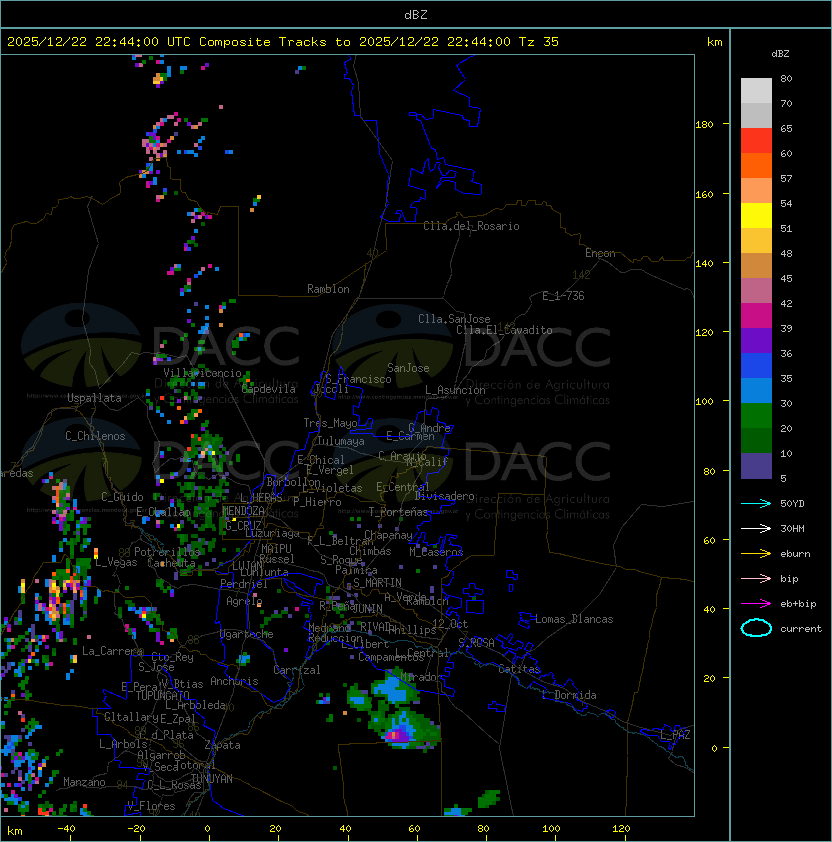The image size is (832, 842).
Task: Click the 'Zapata' place label
Action: tap(222, 745)
